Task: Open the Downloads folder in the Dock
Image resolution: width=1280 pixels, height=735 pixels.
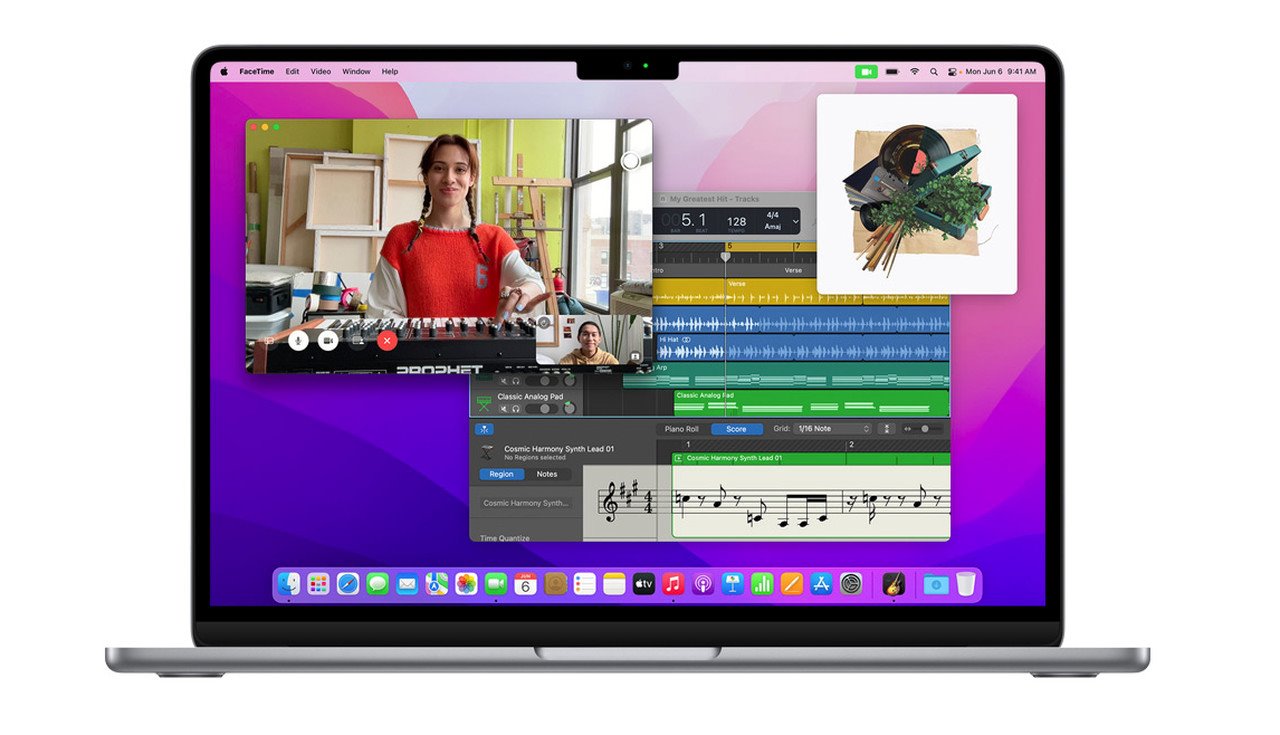Action: pos(936,584)
